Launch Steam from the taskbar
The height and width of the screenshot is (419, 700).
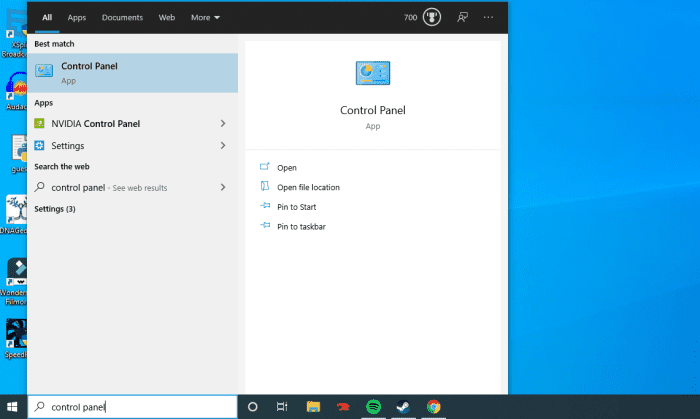(403, 407)
